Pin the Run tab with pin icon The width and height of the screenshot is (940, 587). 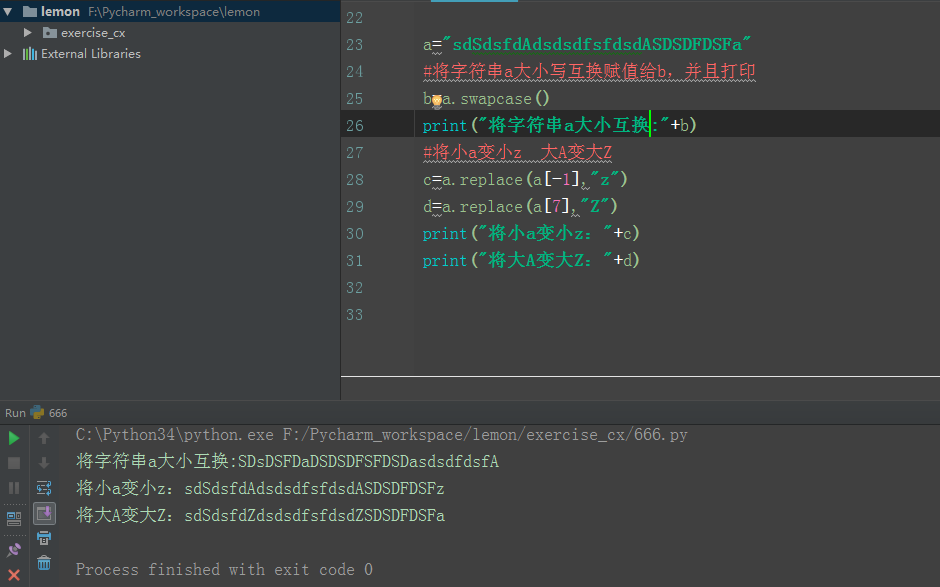tap(14, 549)
